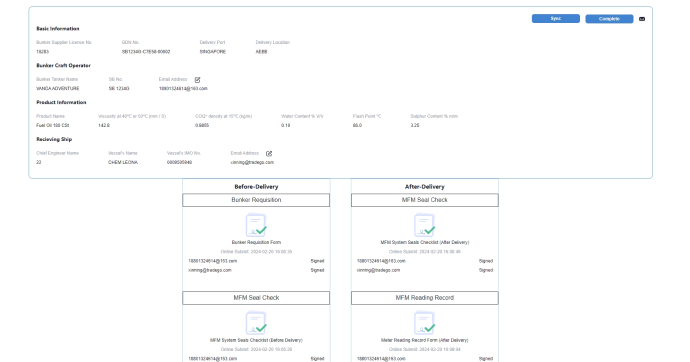
Task: Open Meter Reading Record Form document icon
Action: (425, 323)
